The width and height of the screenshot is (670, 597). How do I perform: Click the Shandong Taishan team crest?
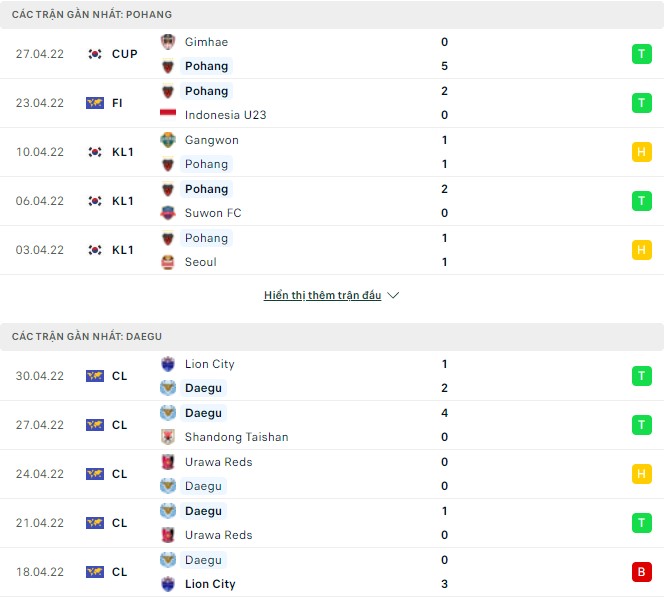168,437
